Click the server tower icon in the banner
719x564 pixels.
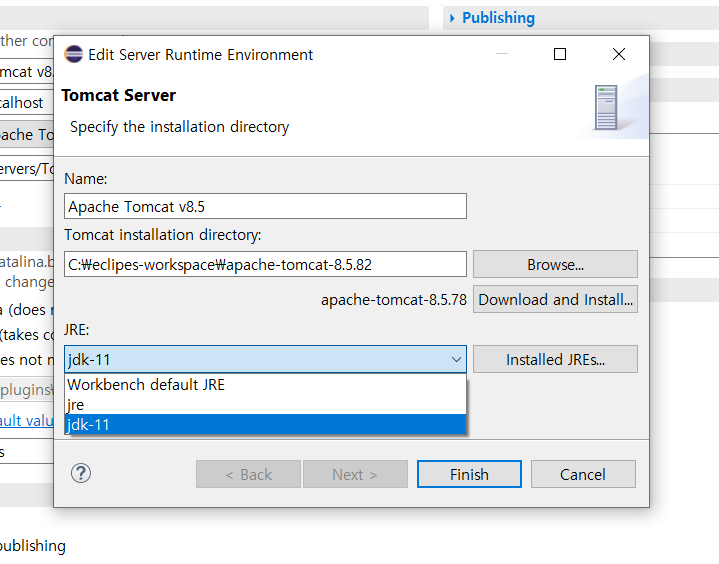click(x=606, y=108)
